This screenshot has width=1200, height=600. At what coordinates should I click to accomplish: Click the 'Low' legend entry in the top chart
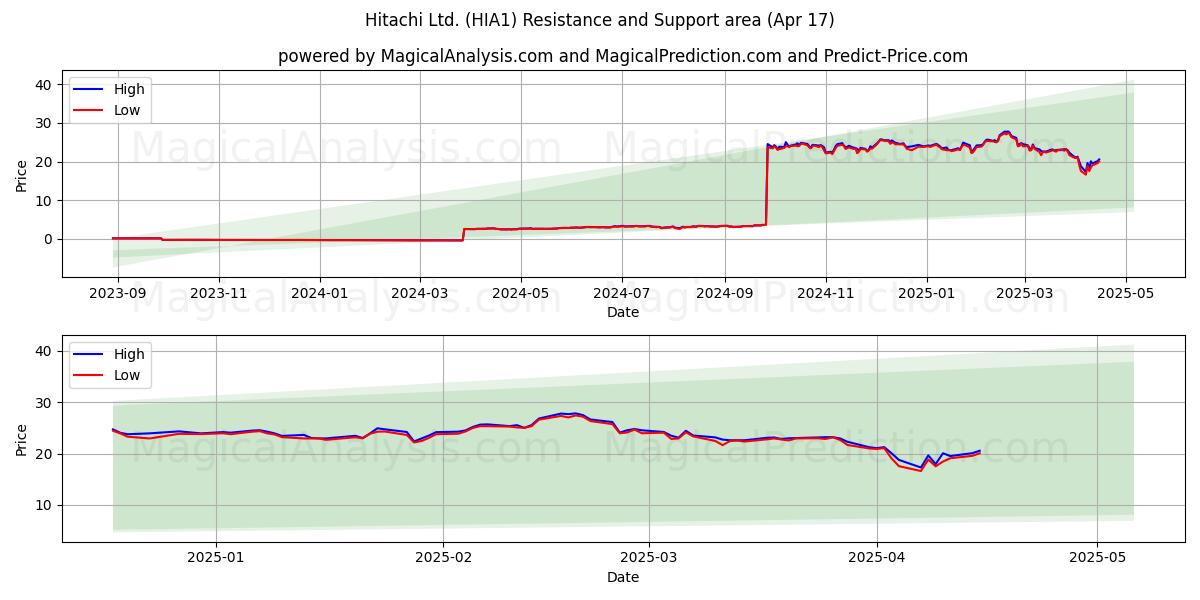(x=127, y=110)
